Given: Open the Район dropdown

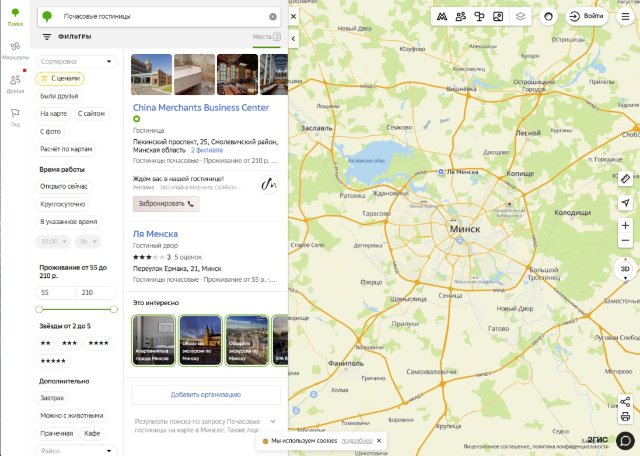Looking at the screenshot, I should point(76,451).
